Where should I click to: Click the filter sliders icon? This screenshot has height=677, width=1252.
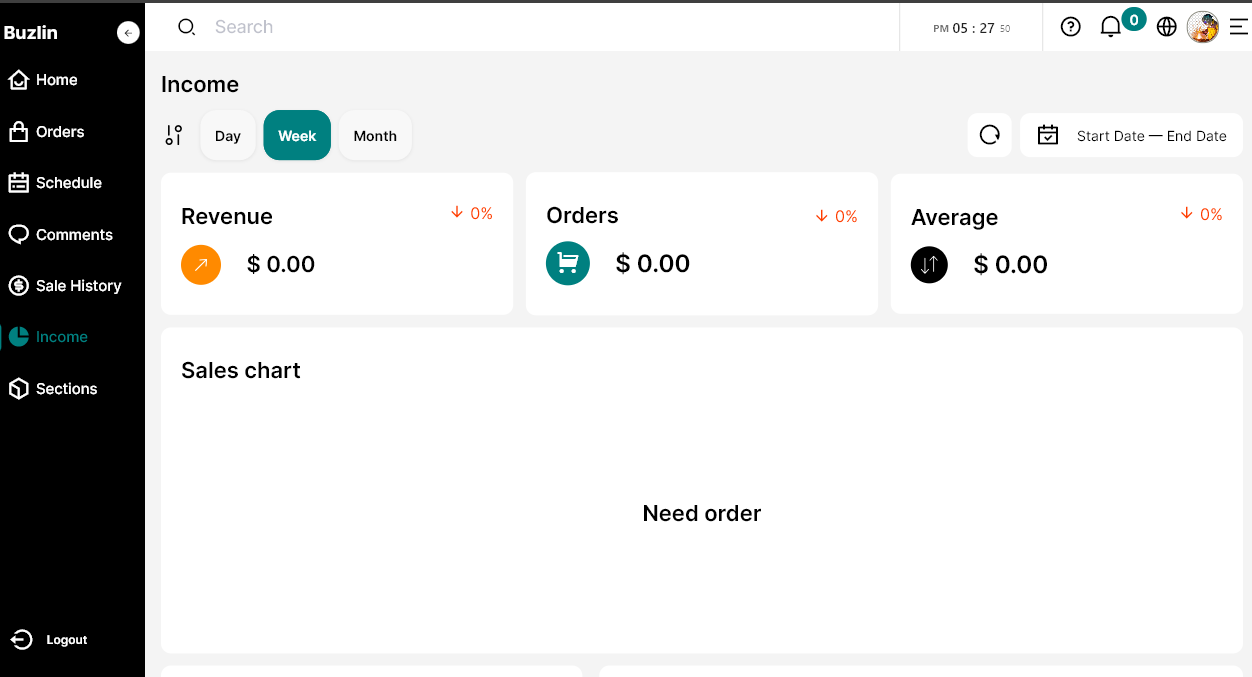click(x=174, y=135)
